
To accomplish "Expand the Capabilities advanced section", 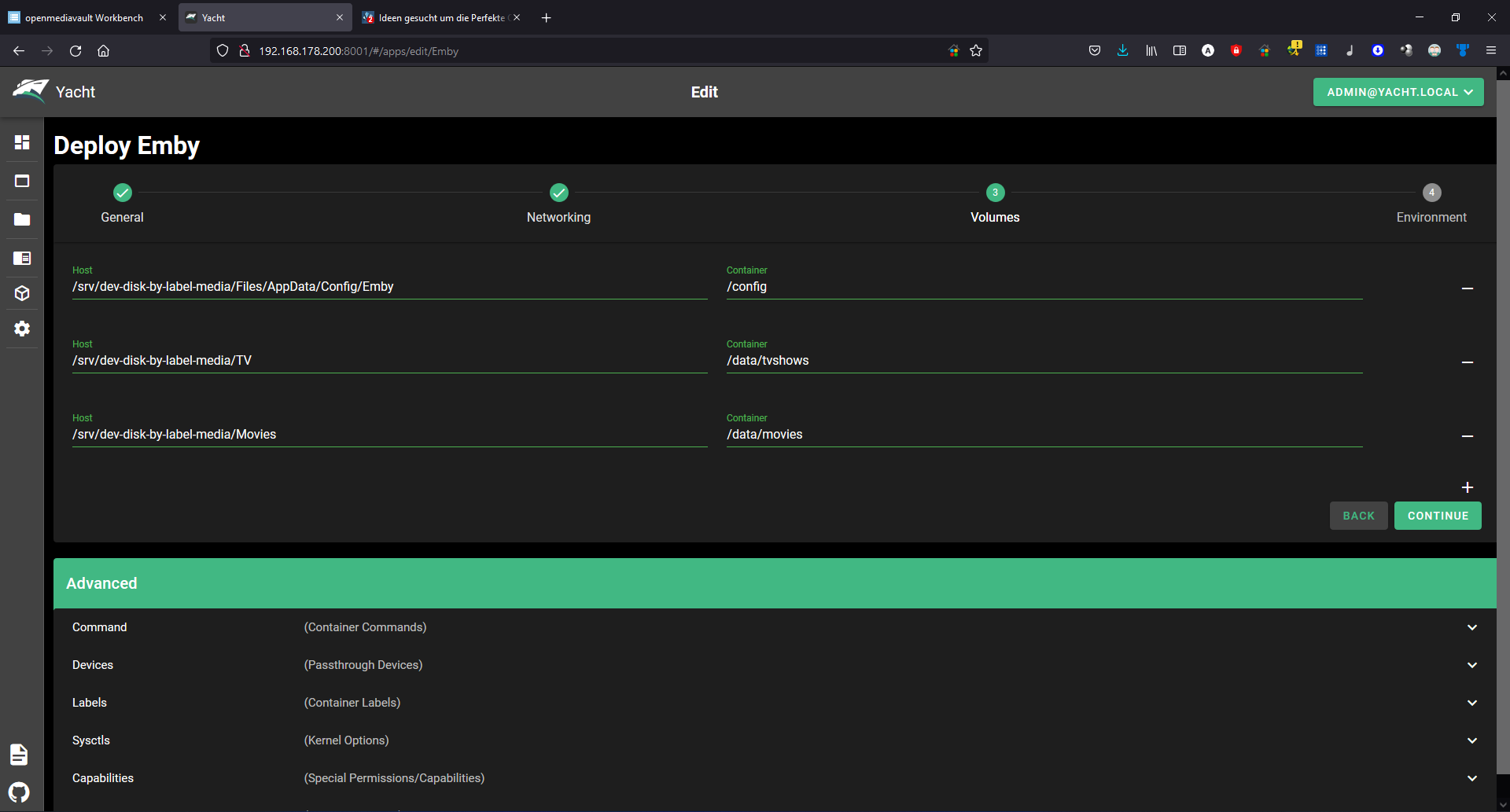I will coord(1472,778).
